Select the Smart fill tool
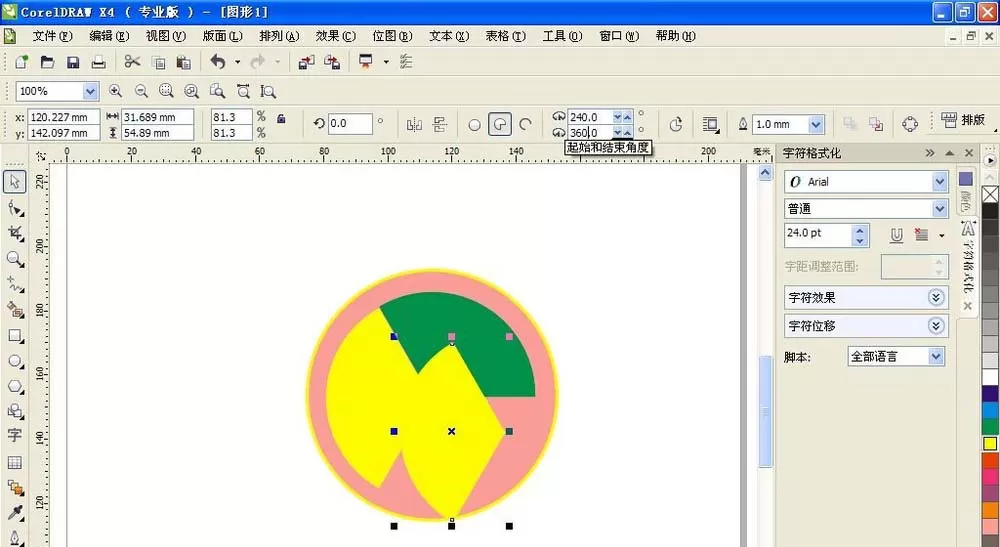The height and width of the screenshot is (547, 1000). pyautogui.click(x=15, y=310)
